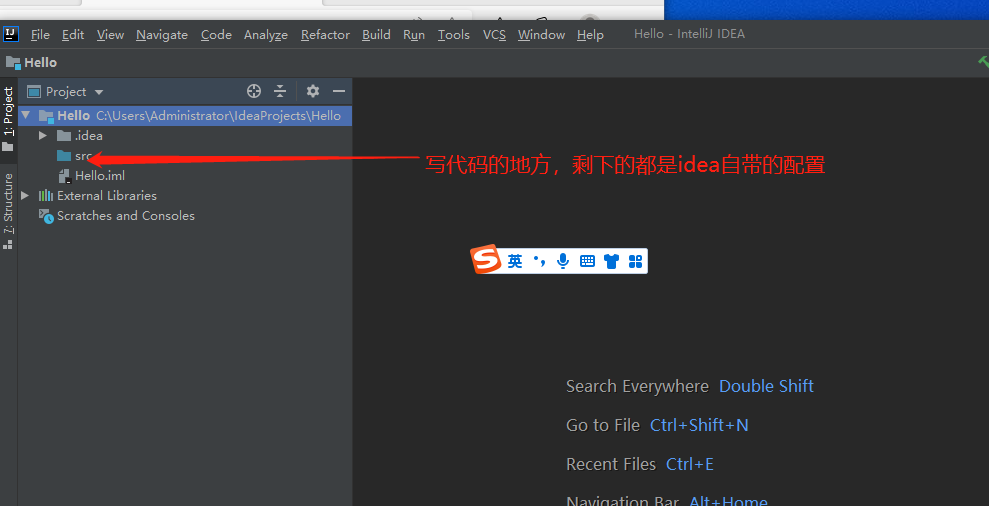Open the Navigate menu
Viewport: 989px width, 506px height.
coord(161,35)
